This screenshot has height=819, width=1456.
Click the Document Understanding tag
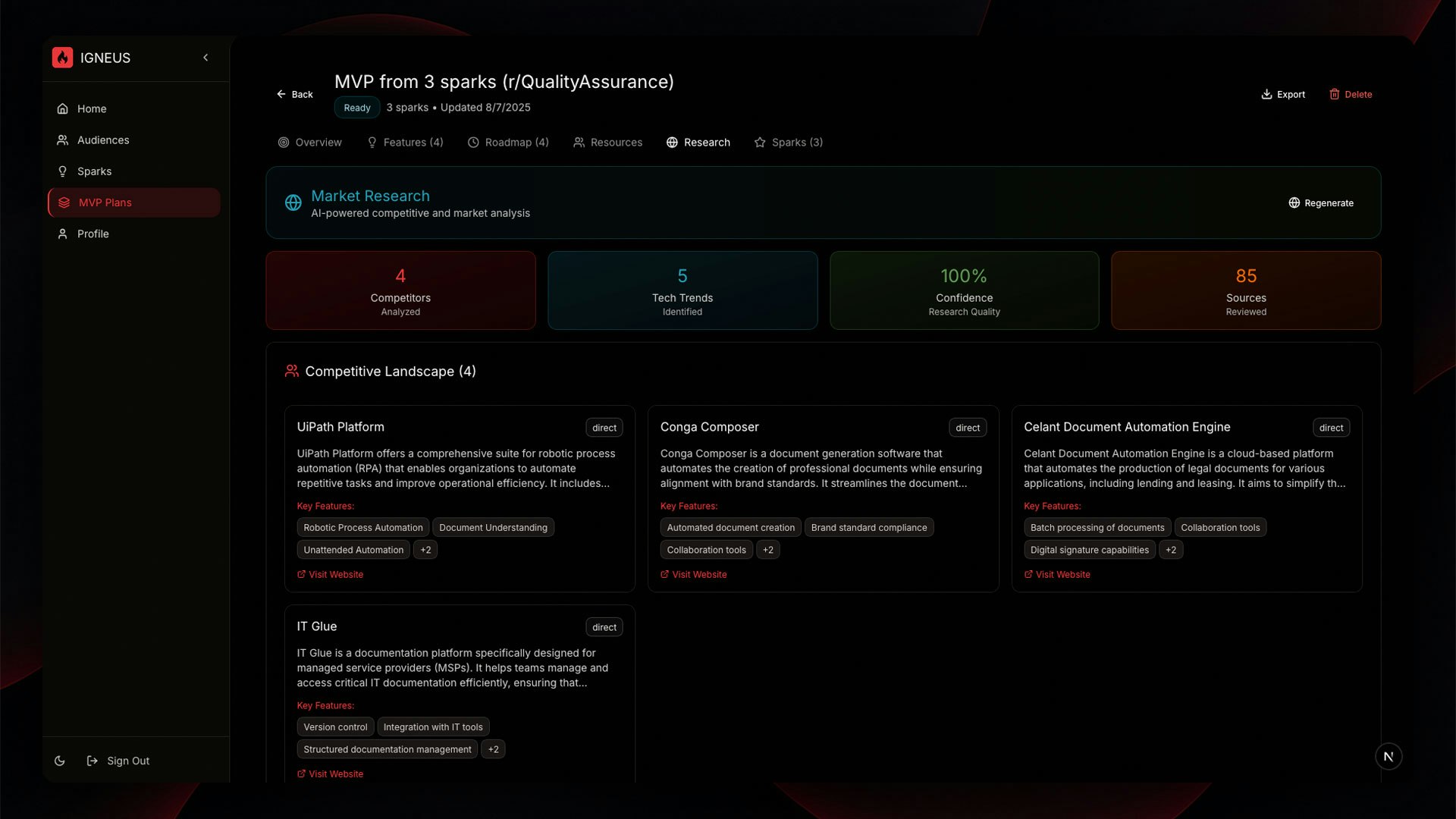pyautogui.click(x=493, y=527)
